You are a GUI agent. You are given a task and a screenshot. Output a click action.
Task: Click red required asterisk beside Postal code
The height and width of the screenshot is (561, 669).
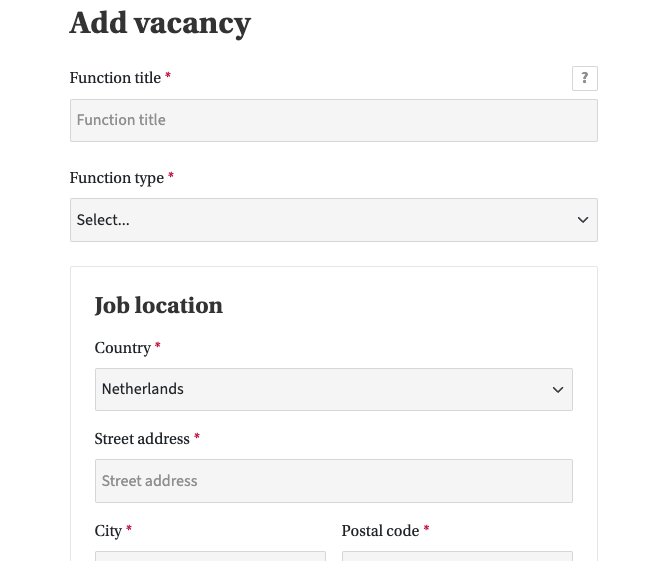[426, 530]
